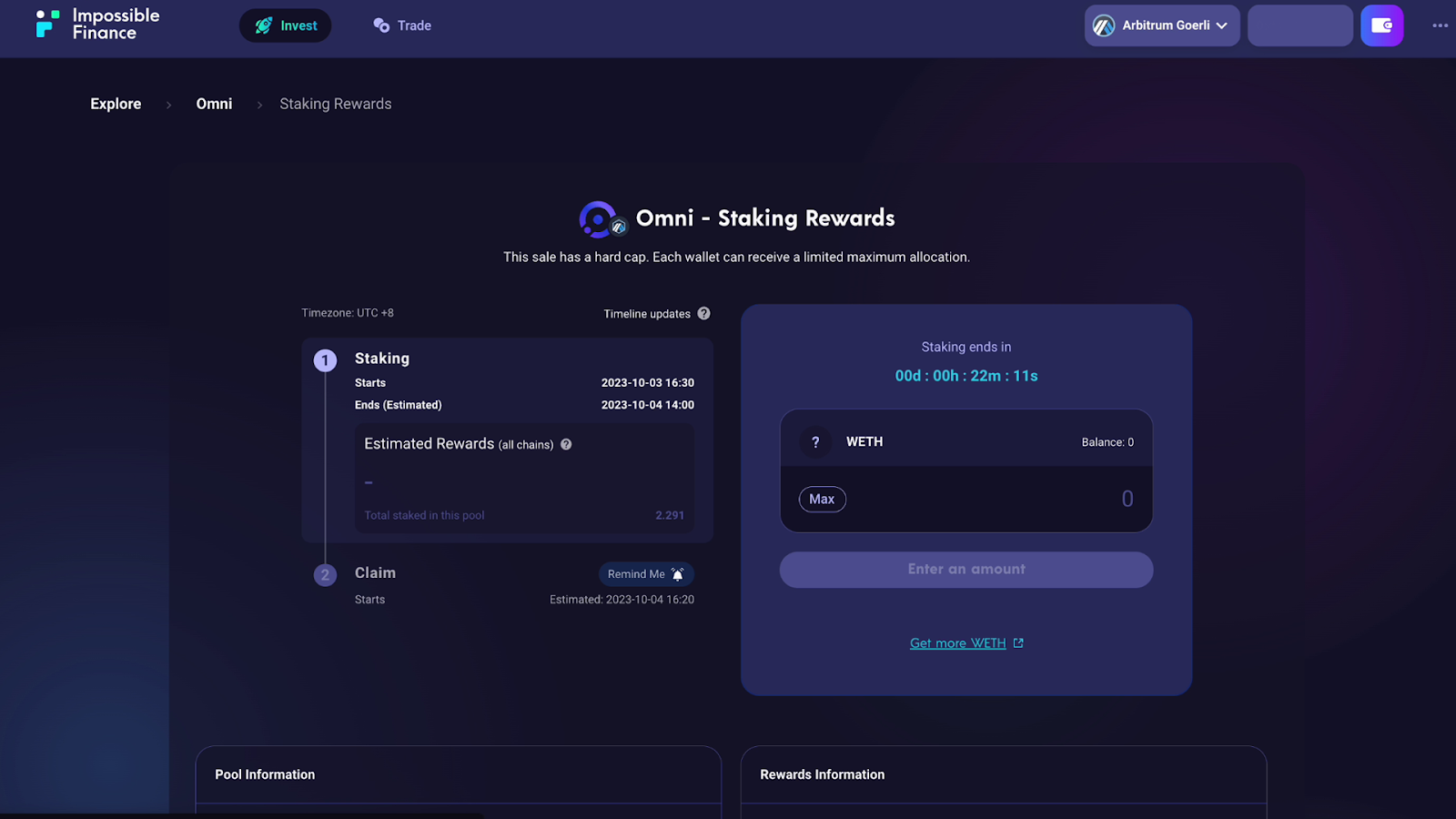Viewport: 1456px width, 819px height.
Task: Click the staking end date 2023-10-04 14:00
Action: [648, 405]
